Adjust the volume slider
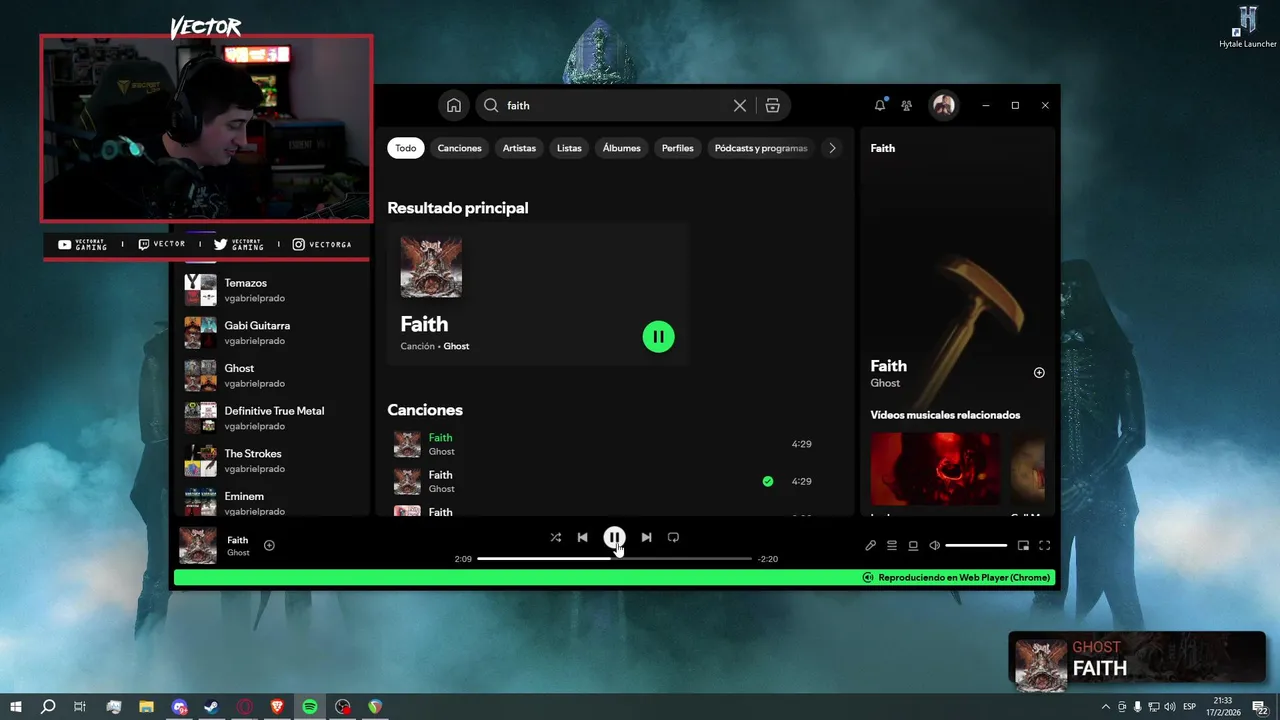The image size is (1280, 720). click(976, 545)
